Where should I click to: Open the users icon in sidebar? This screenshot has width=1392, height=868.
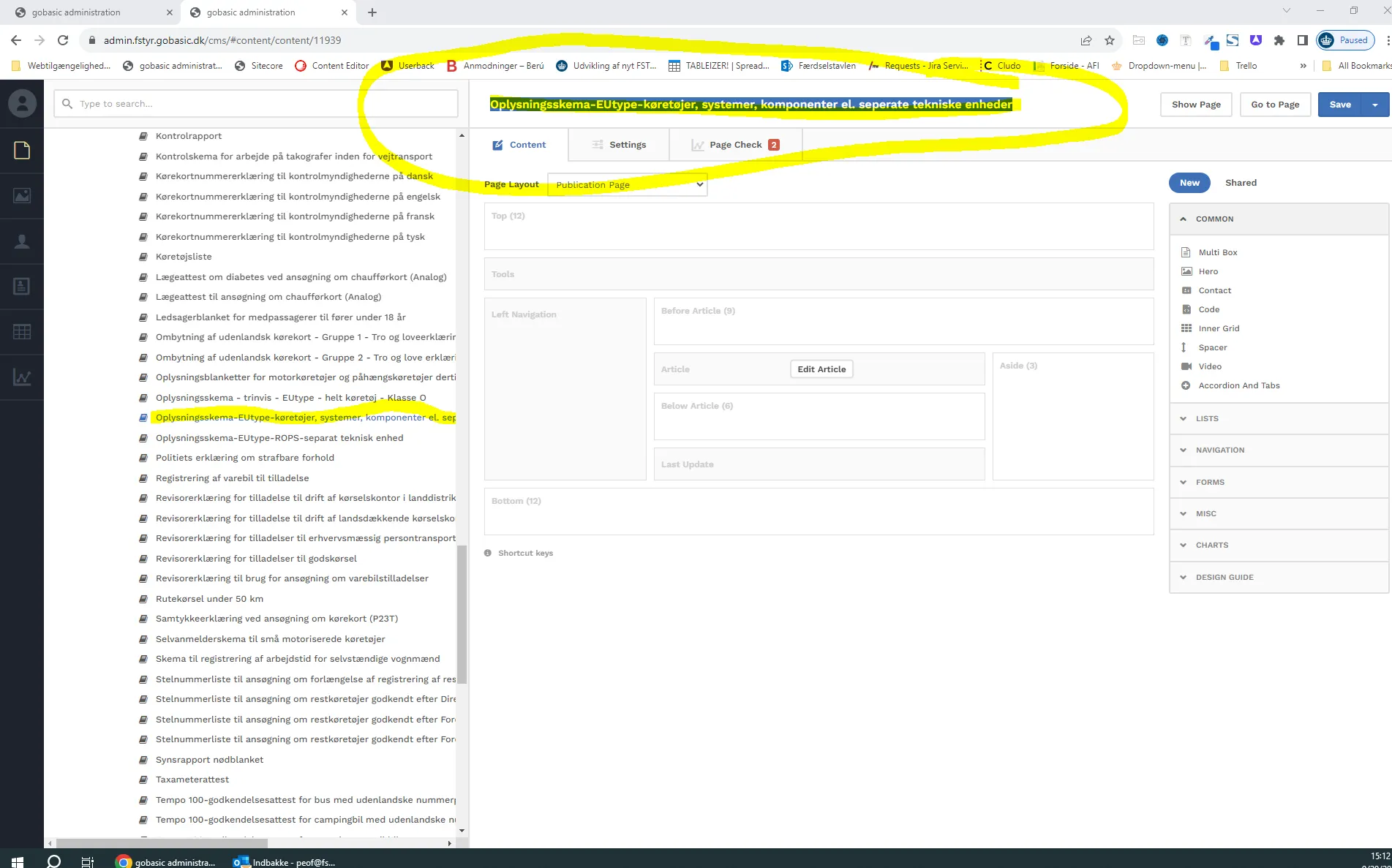[22, 241]
